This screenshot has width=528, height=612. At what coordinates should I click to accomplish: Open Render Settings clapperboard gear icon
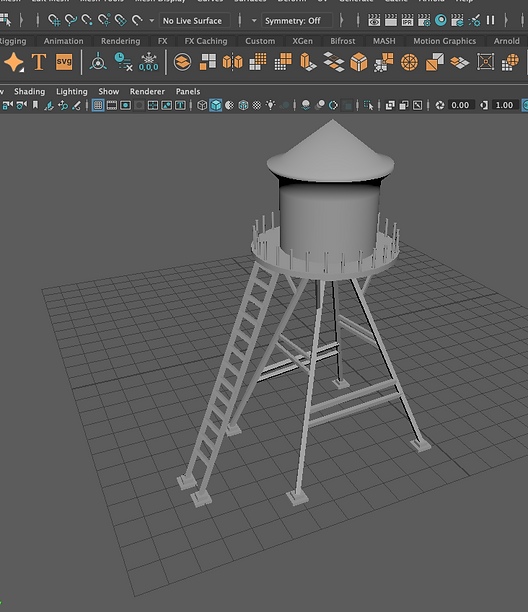tap(424, 20)
